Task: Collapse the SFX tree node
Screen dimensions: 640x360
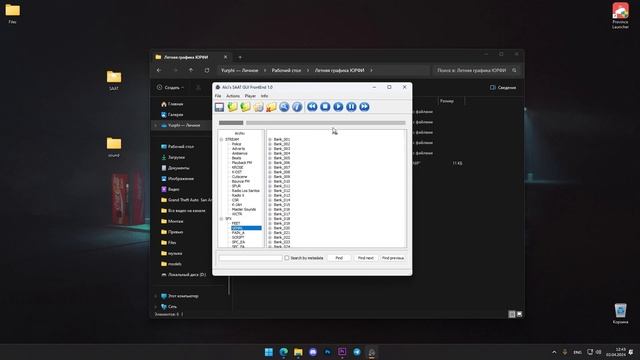Action: click(222, 219)
